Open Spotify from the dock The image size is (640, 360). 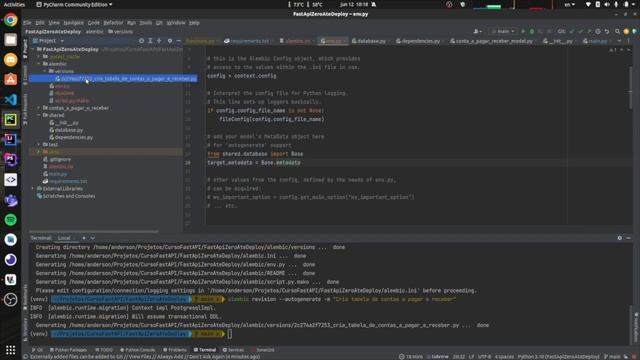click(x=11, y=220)
